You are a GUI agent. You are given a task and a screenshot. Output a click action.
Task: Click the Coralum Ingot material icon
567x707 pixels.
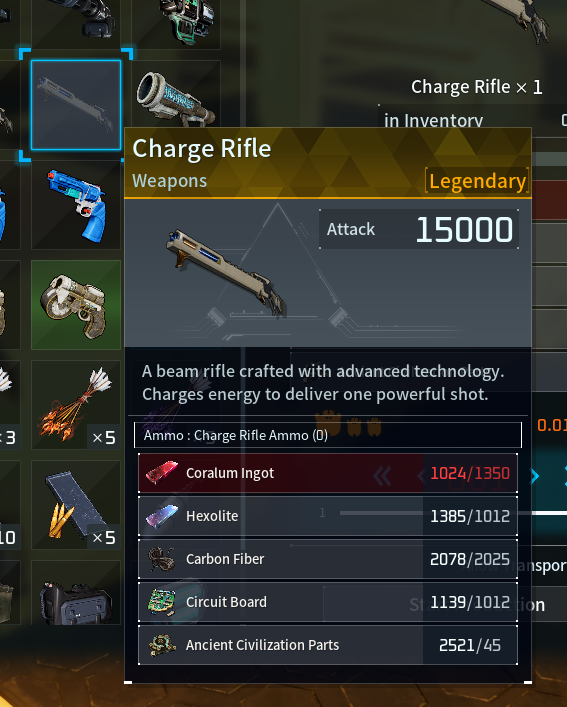162,473
